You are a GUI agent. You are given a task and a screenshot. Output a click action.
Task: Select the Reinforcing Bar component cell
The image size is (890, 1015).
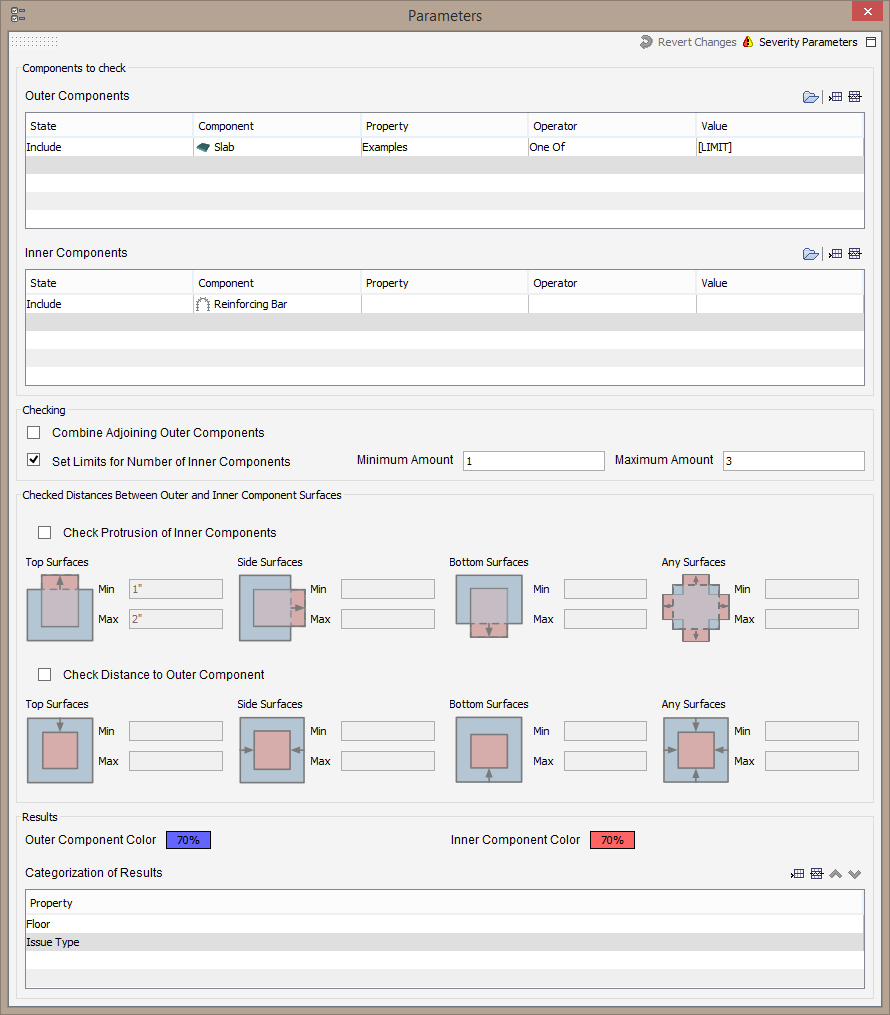pos(277,304)
